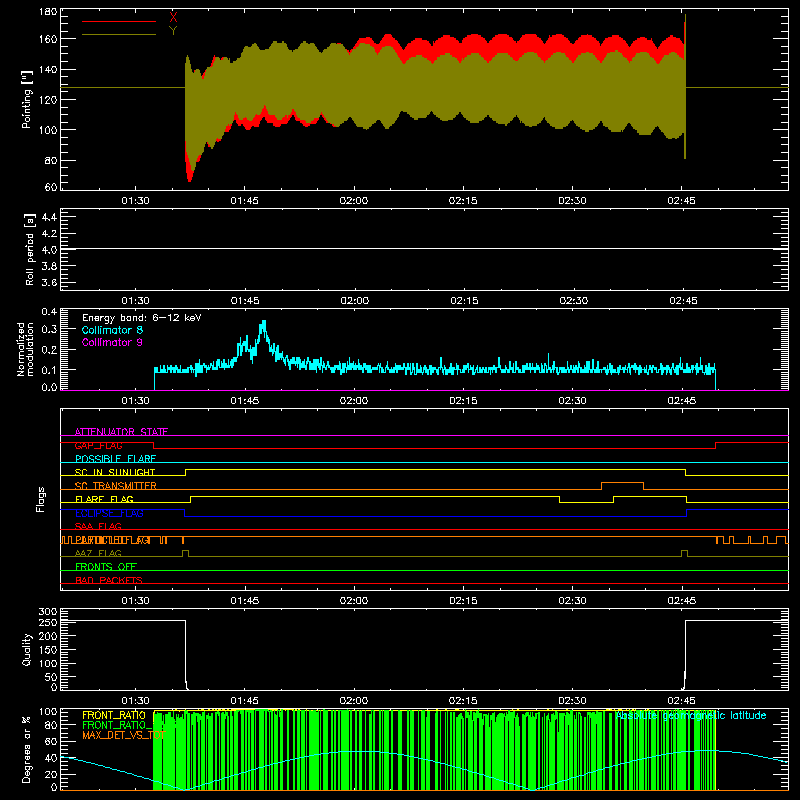Click the magenta 'Collimator 9' legend entry
Image resolution: width=800 pixels, height=800 pixels.
[x=112, y=342]
